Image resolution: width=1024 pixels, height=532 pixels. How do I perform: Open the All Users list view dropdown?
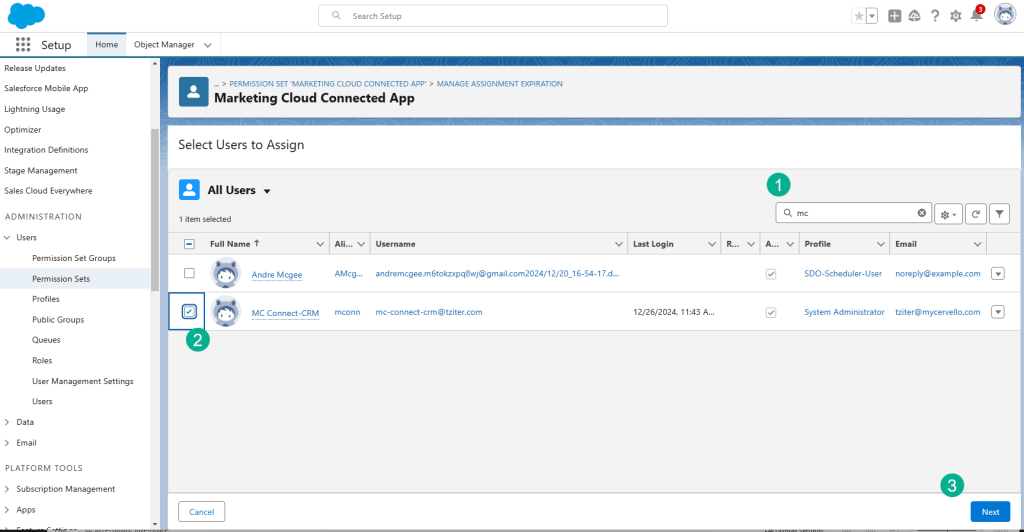pyautogui.click(x=267, y=191)
